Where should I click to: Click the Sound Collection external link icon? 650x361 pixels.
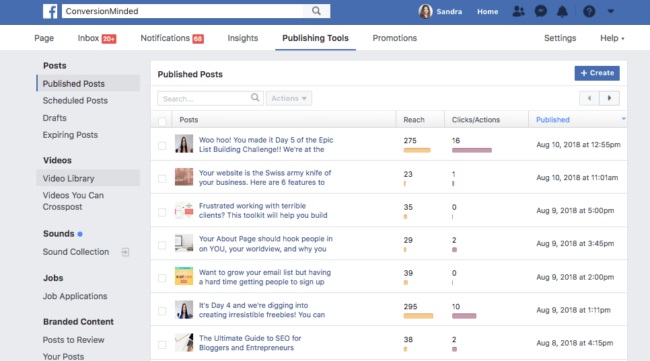[x=125, y=252]
